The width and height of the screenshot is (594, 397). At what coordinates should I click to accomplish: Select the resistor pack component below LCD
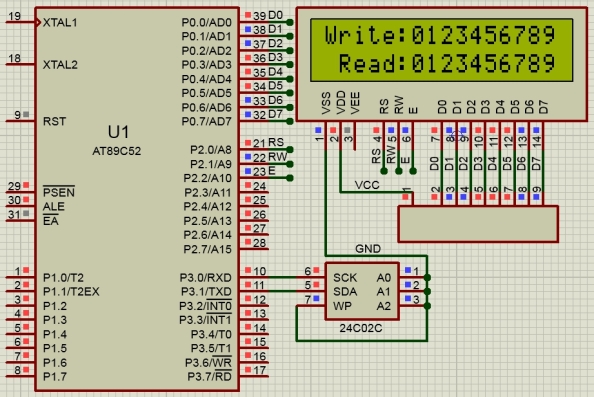(x=478, y=224)
